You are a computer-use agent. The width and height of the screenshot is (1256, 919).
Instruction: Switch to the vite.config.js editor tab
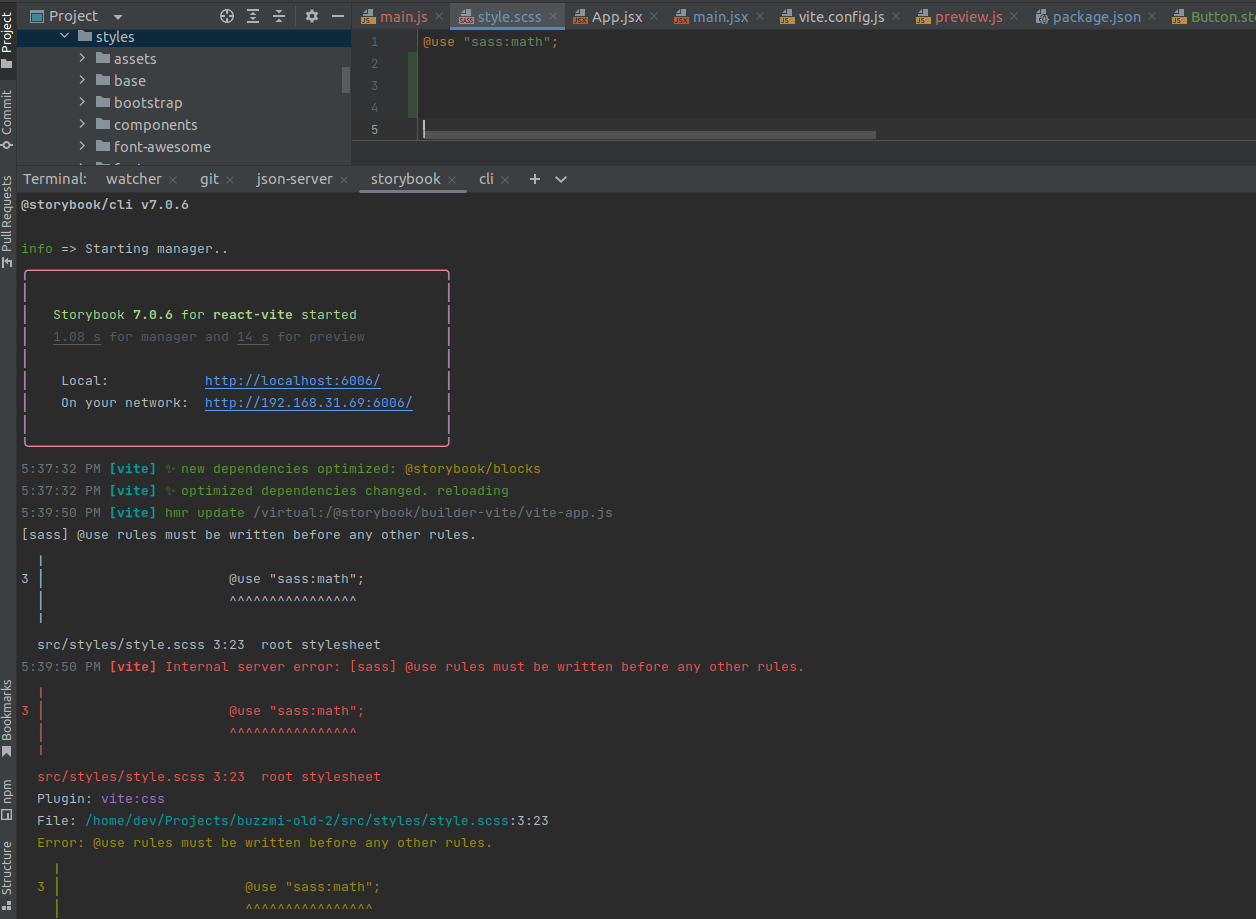[840, 17]
